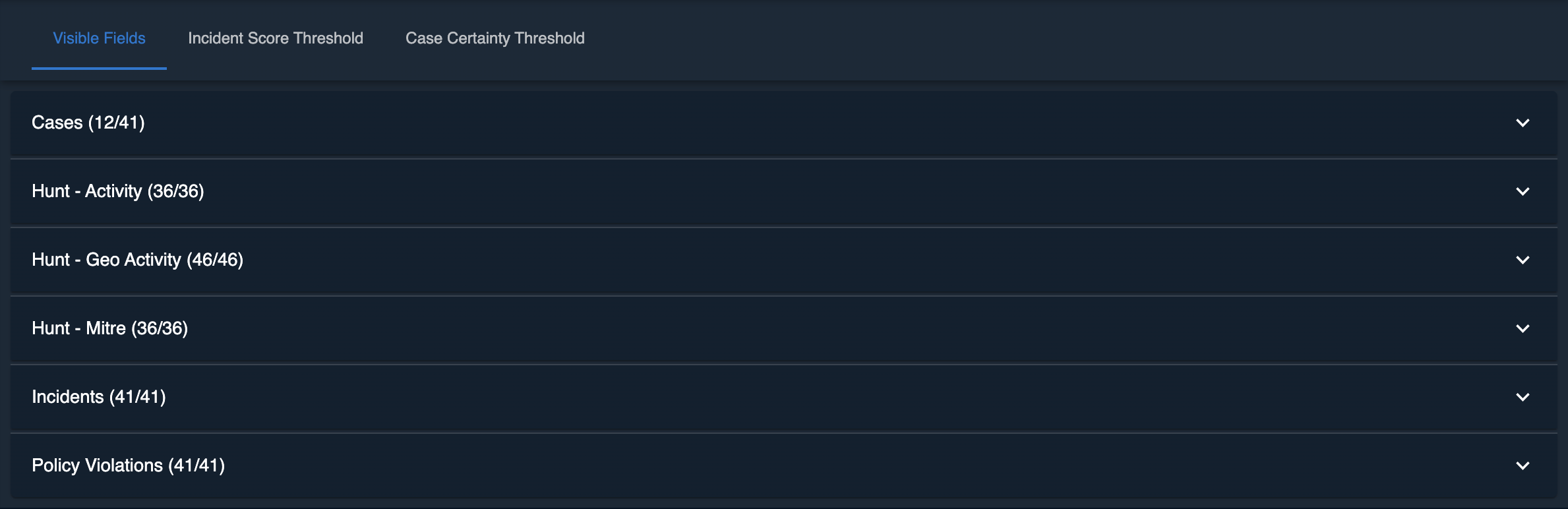Click the Incidents row chevron icon
The width and height of the screenshot is (1568, 509).
pyautogui.click(x=1523, y=398)
